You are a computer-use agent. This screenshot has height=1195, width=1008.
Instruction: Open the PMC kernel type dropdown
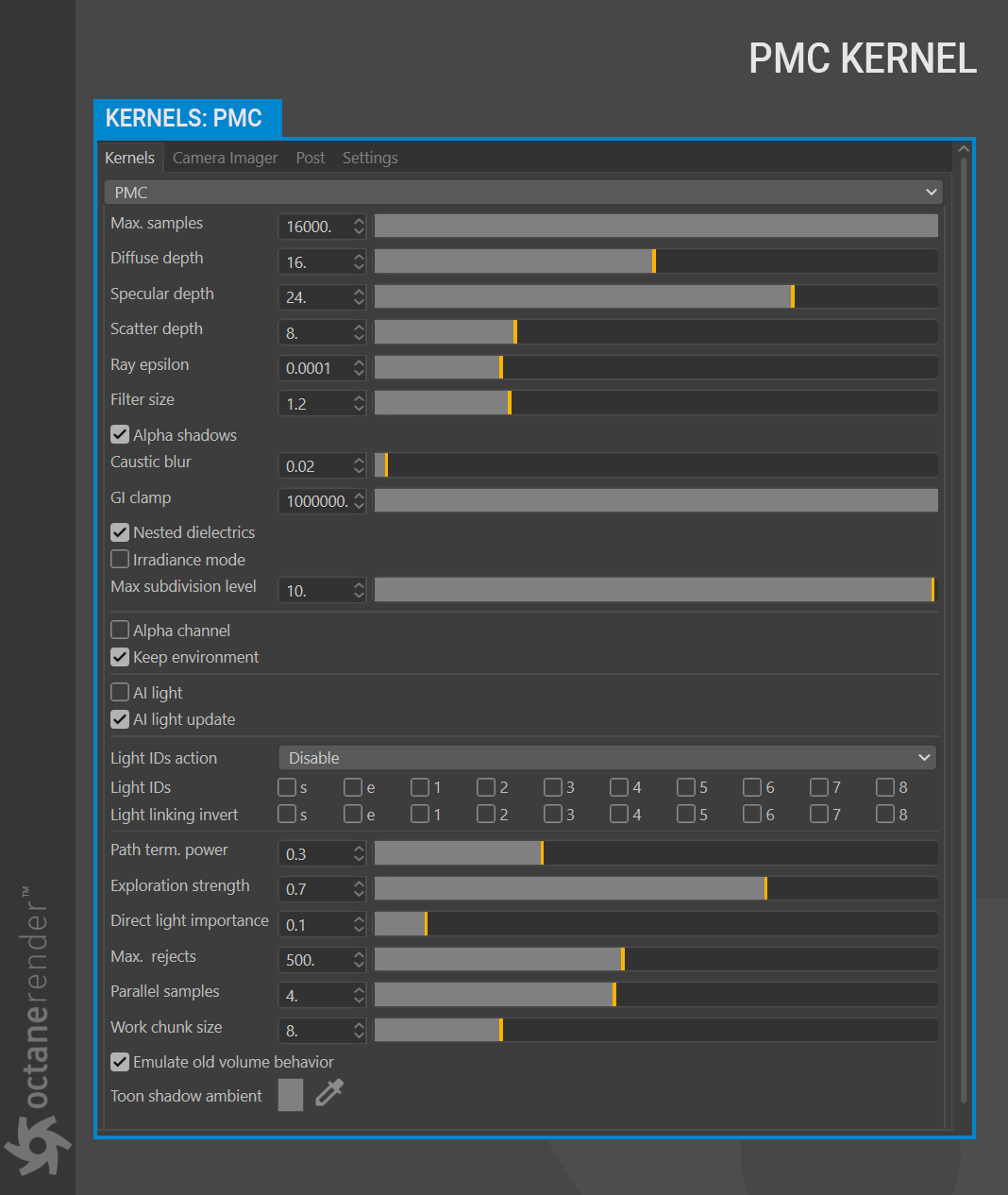(523, 193)
